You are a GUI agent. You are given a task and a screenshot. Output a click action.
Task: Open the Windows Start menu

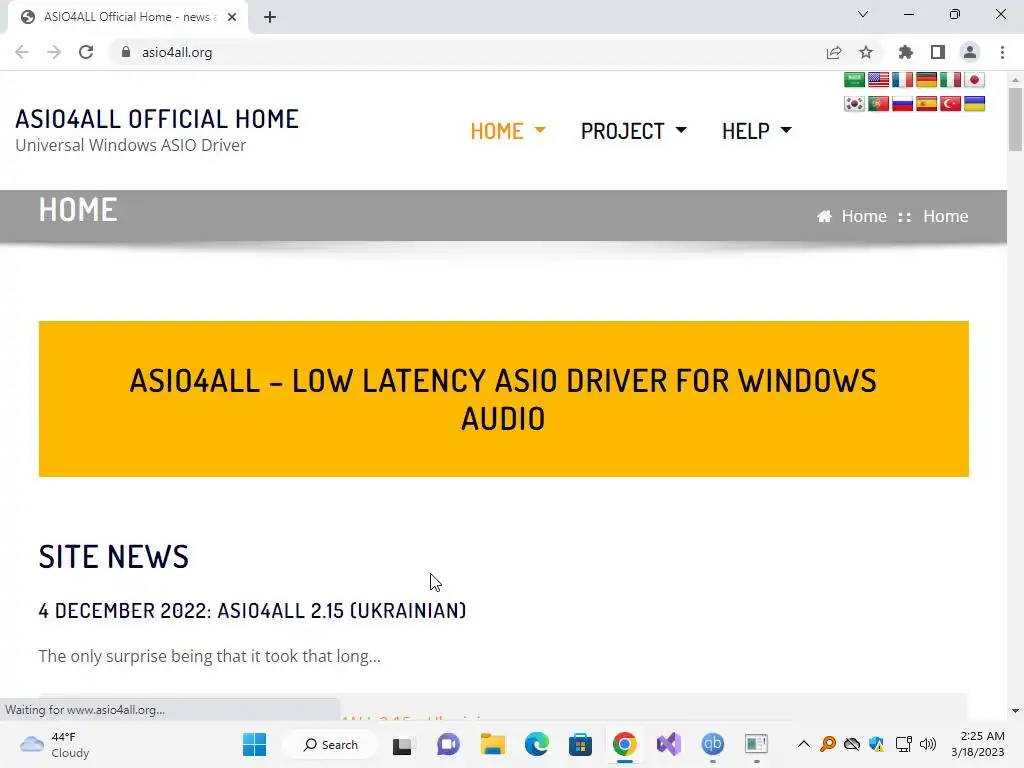pyautogui.click(x=254, y=744)
